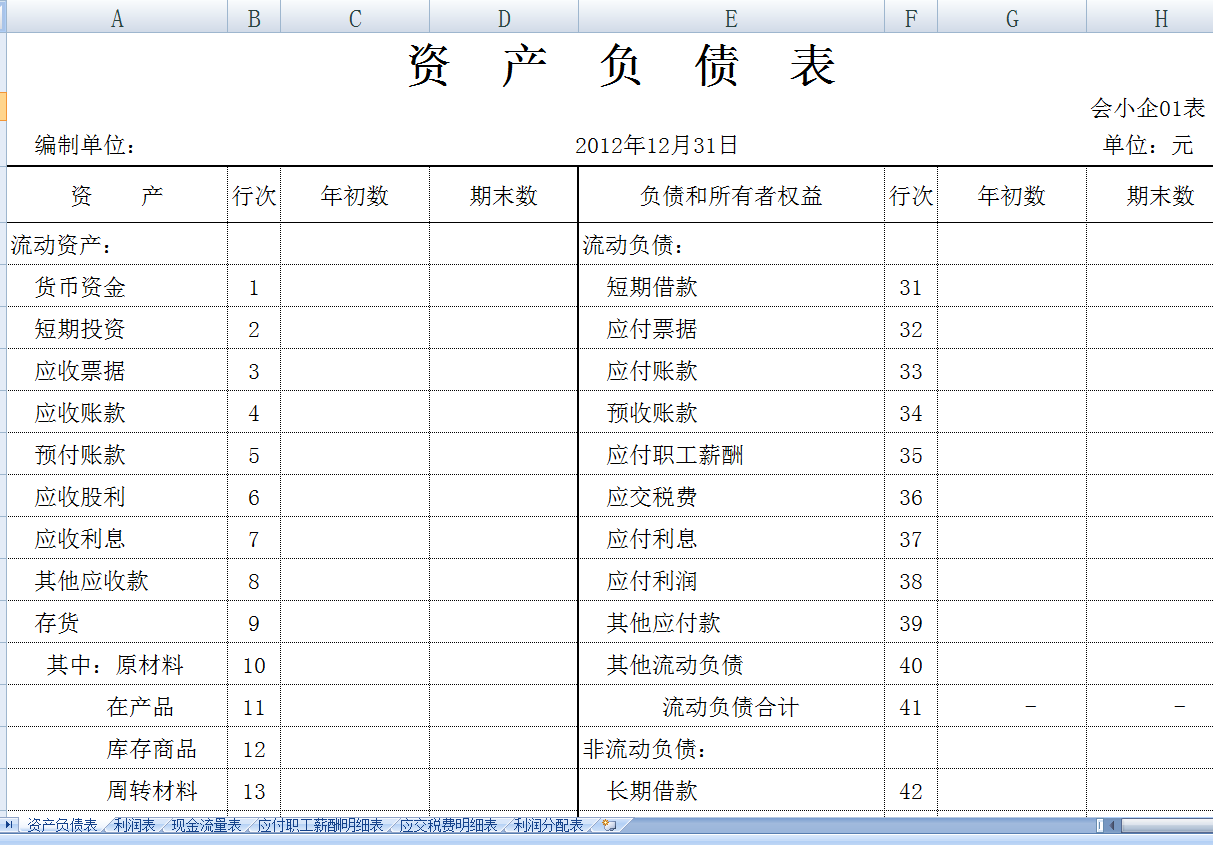Click the 资产 column header cell
The image size is (1213, 845).
click(117, 196)
